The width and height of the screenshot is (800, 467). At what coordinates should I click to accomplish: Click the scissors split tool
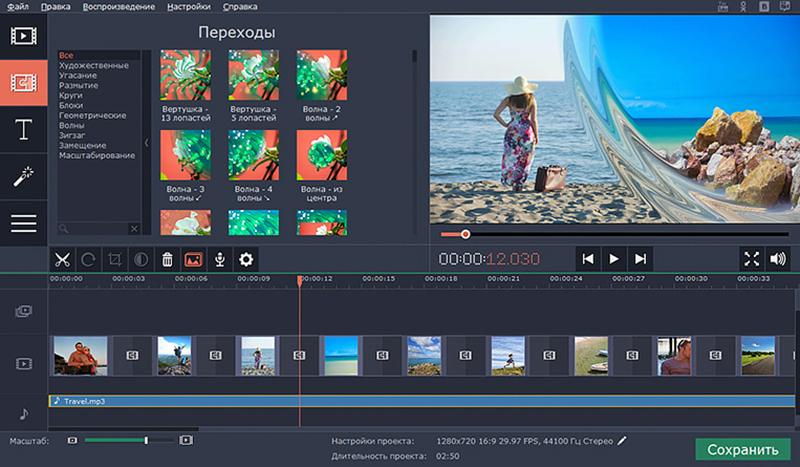[62, 259]
